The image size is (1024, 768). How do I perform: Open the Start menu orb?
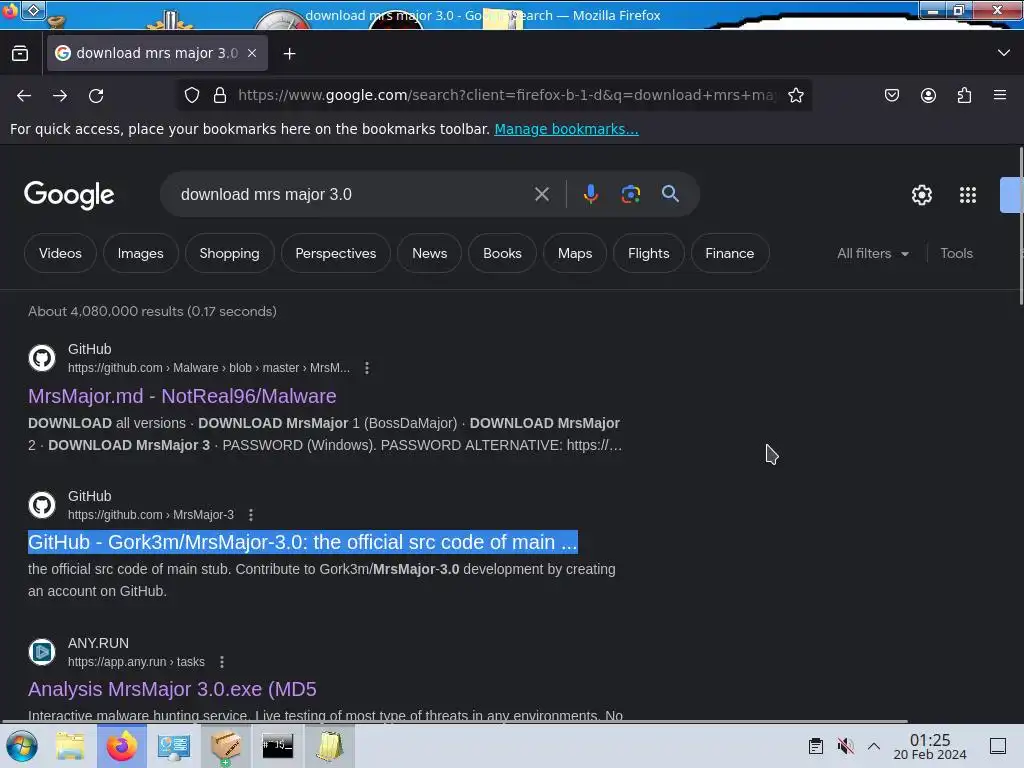[x=22, y=746]
